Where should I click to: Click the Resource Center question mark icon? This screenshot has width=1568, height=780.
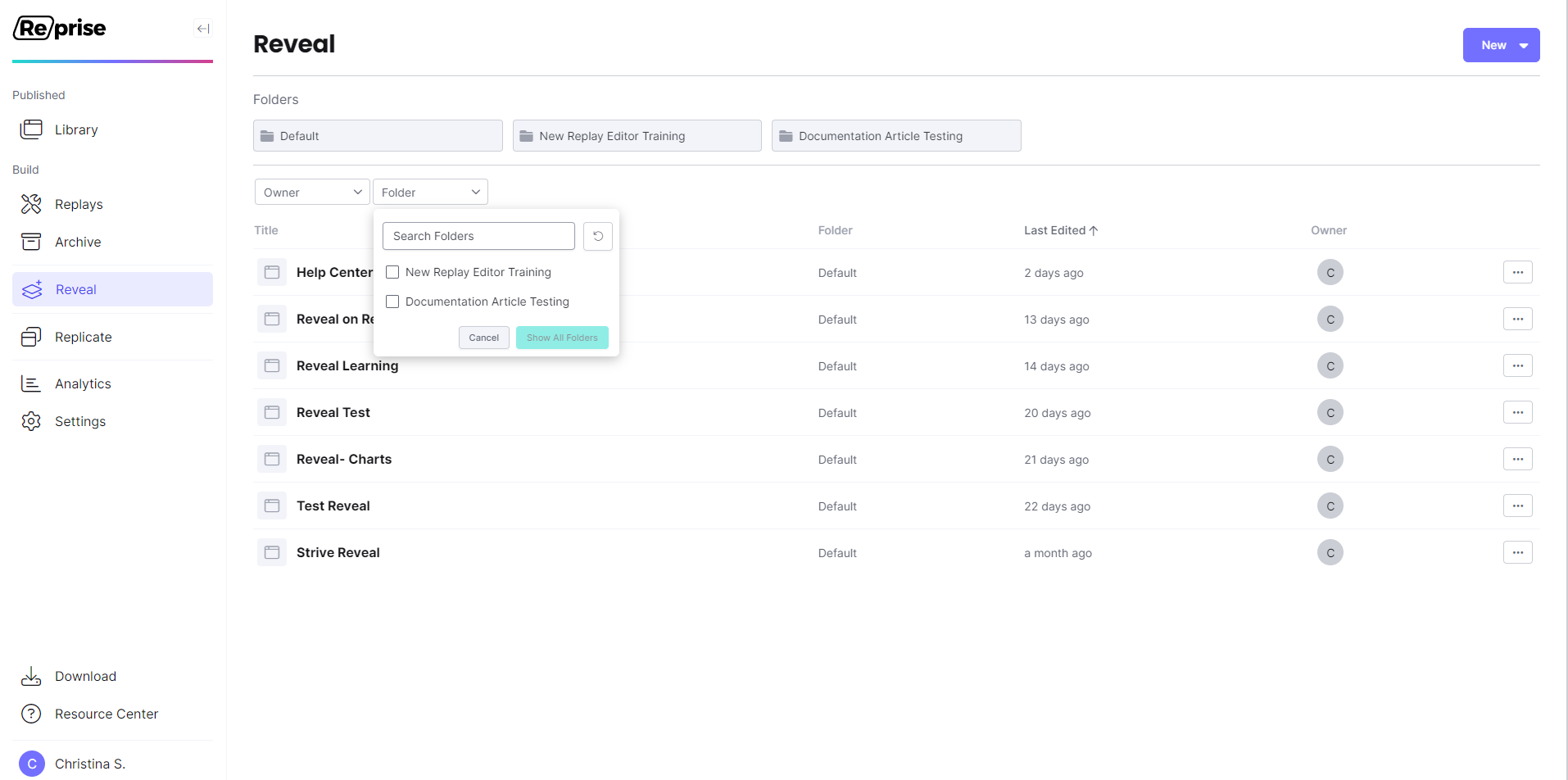(31, 714)
